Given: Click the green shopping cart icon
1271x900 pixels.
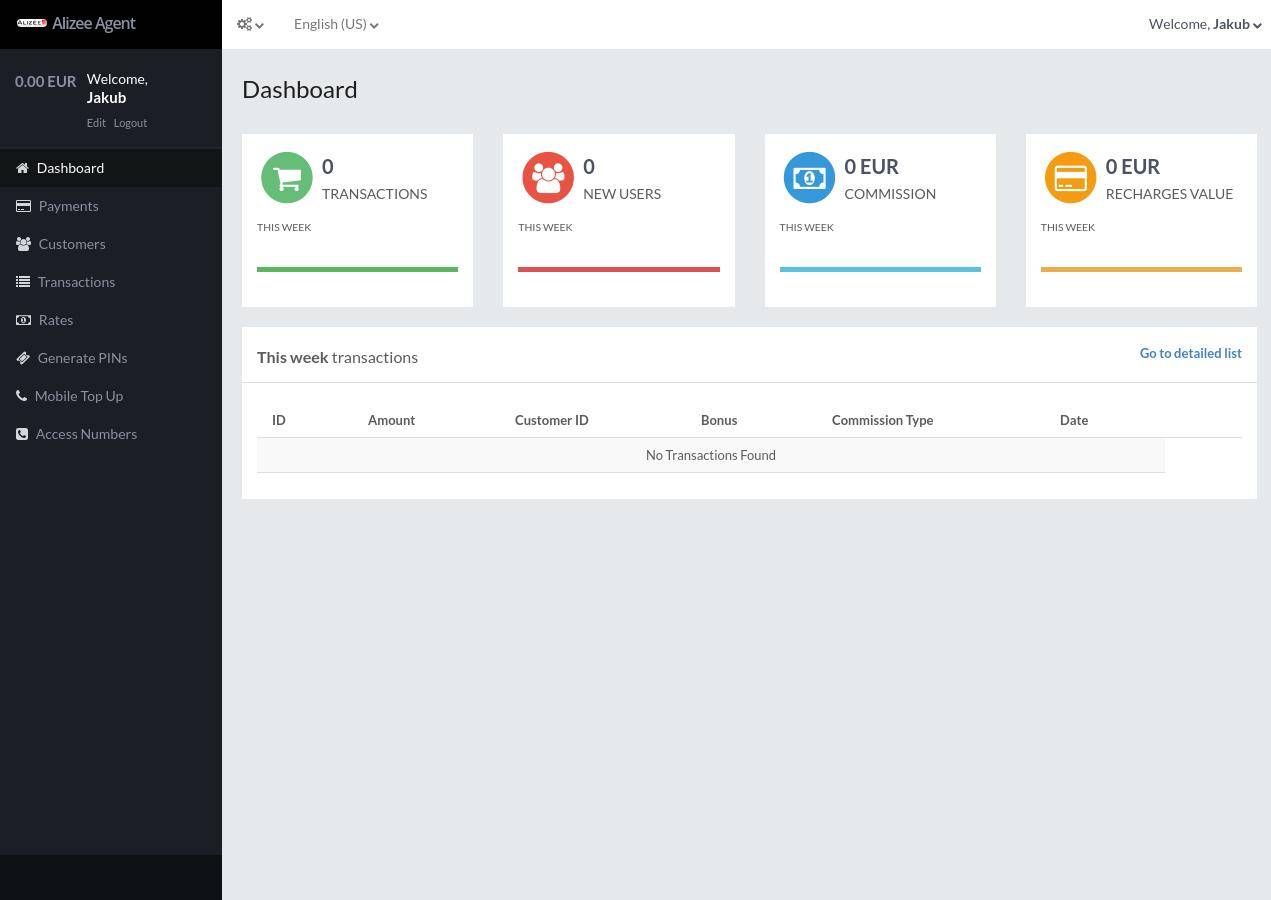Looking at the screenshot, I should pyautogui.click(x=287, y=178).
